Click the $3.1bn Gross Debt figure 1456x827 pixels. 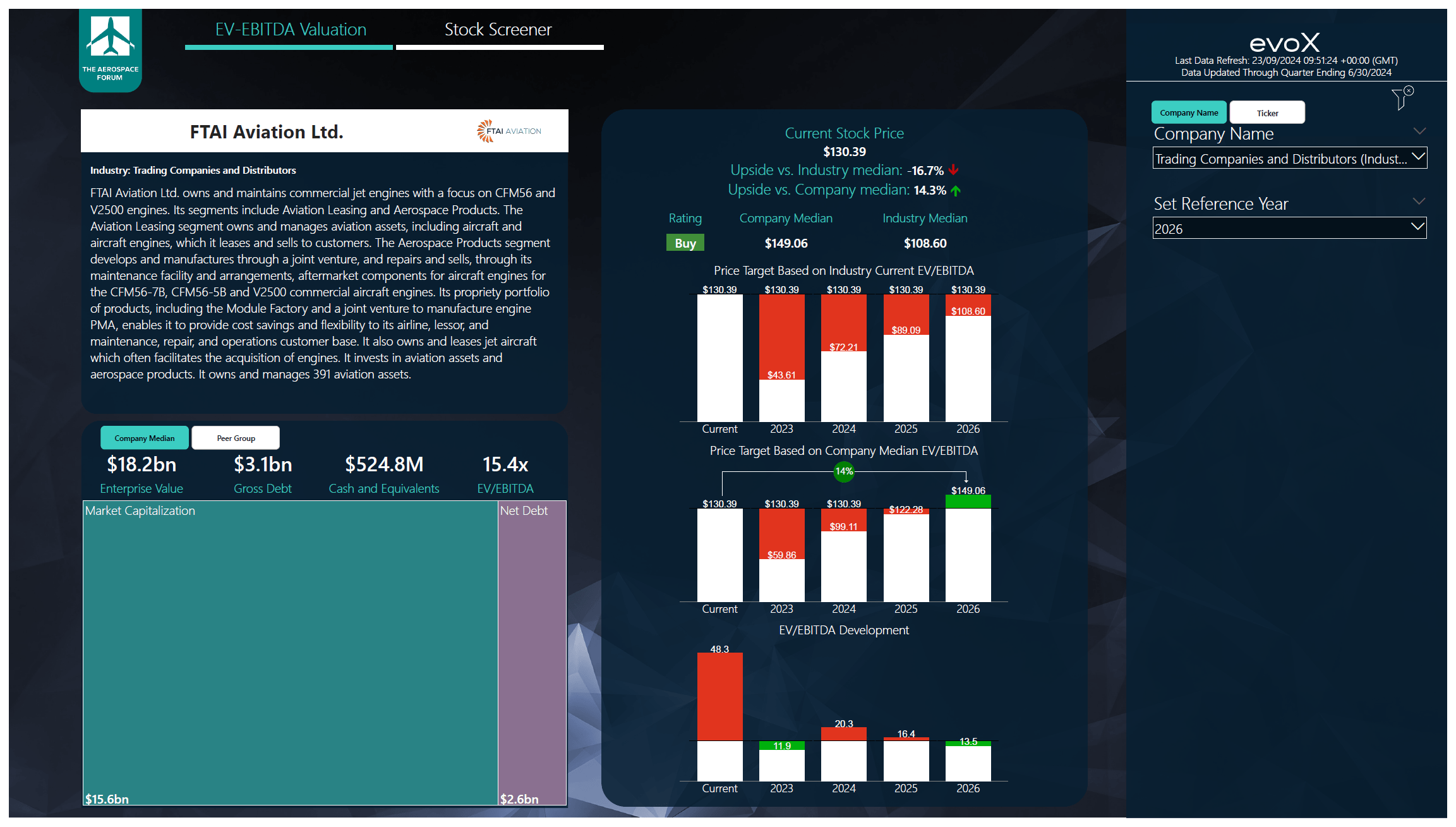click(263, 464)
